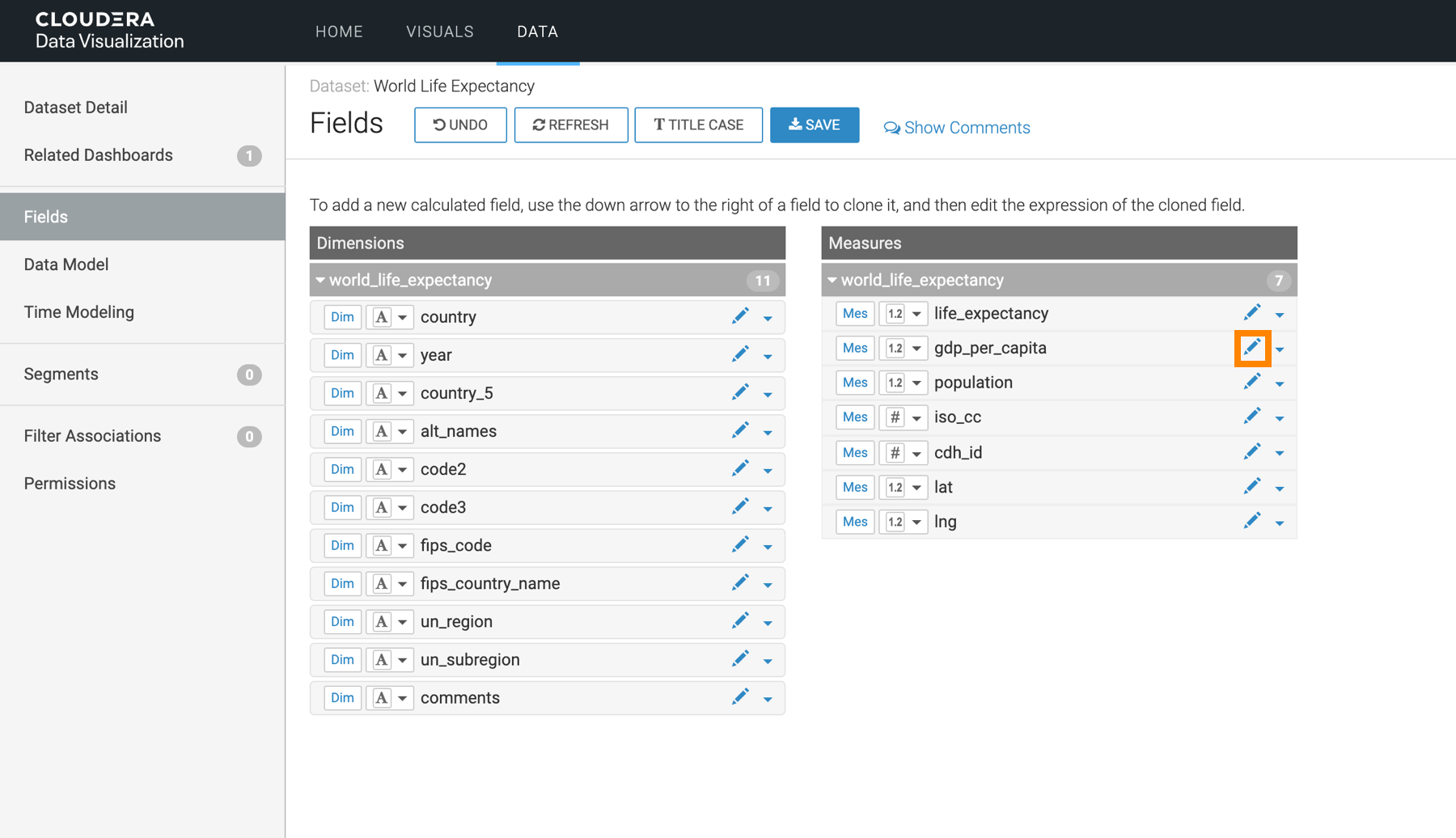
Task: Edit the lng measure field
Action: (x=1251, y=522)
